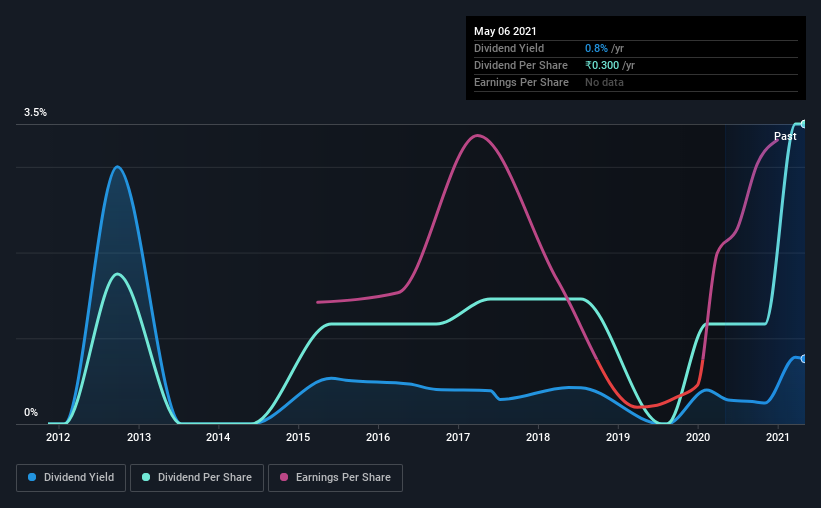
Task: Select the Dividend Per Share end point marker
Action: click(803, 124)
